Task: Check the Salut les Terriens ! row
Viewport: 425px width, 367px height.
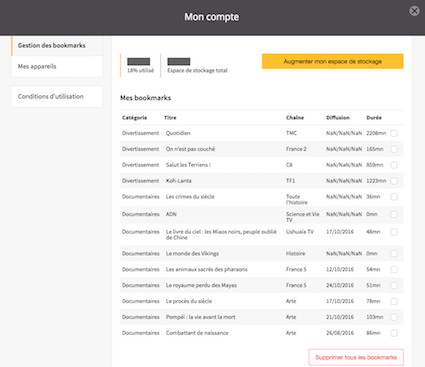Action: [394, 165]
